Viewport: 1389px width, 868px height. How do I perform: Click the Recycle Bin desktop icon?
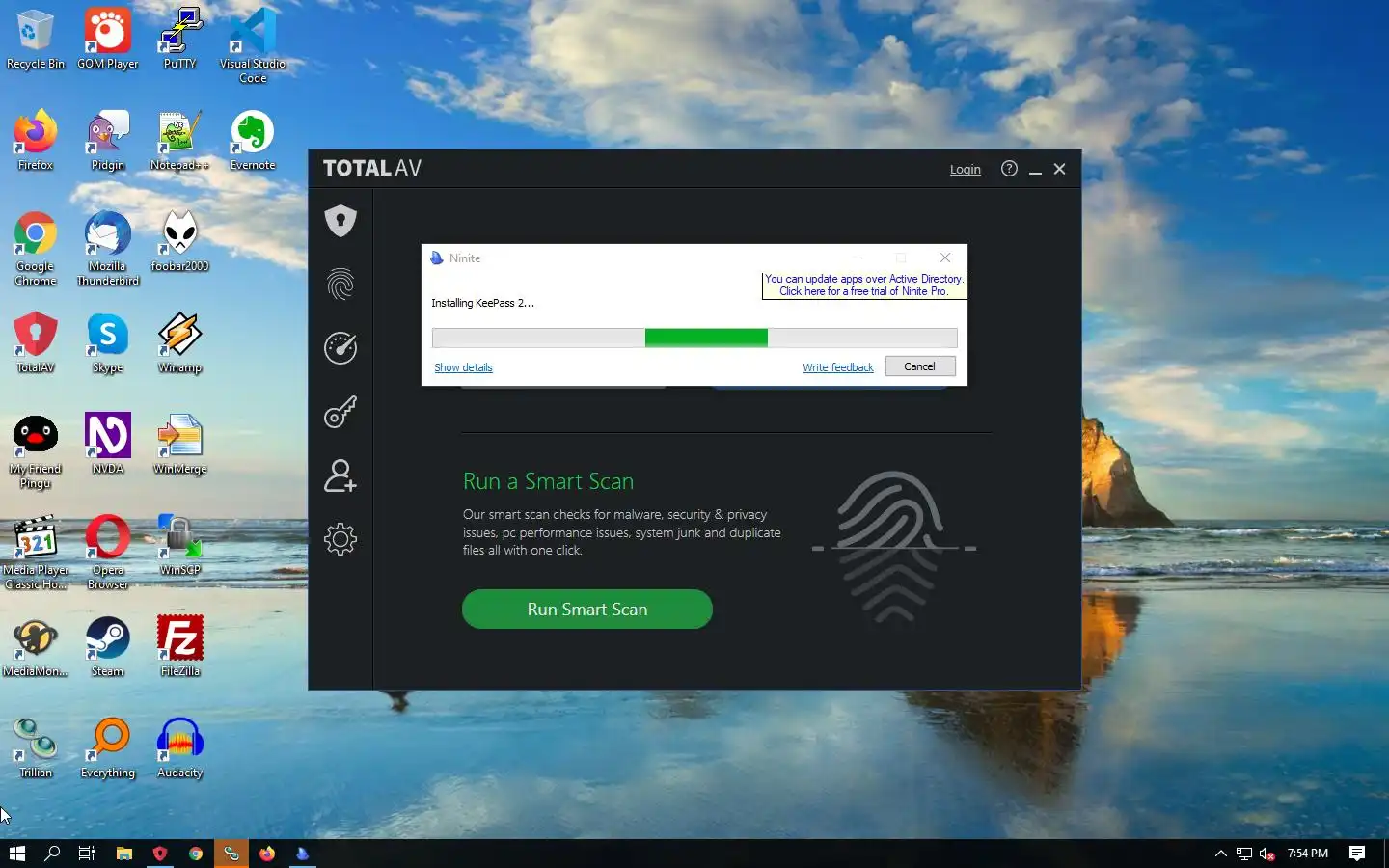[x=36, y=41]
